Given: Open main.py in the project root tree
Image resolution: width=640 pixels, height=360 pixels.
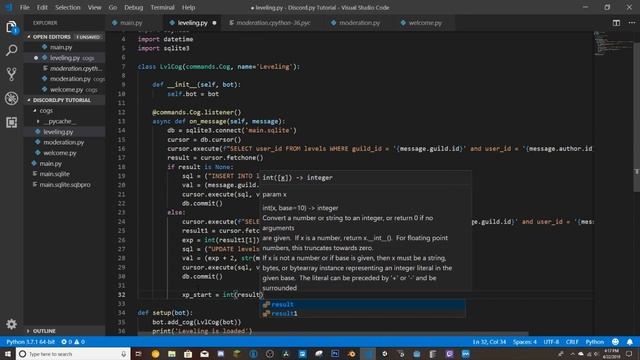Looking at the screenshot, I should coord(64,164).
